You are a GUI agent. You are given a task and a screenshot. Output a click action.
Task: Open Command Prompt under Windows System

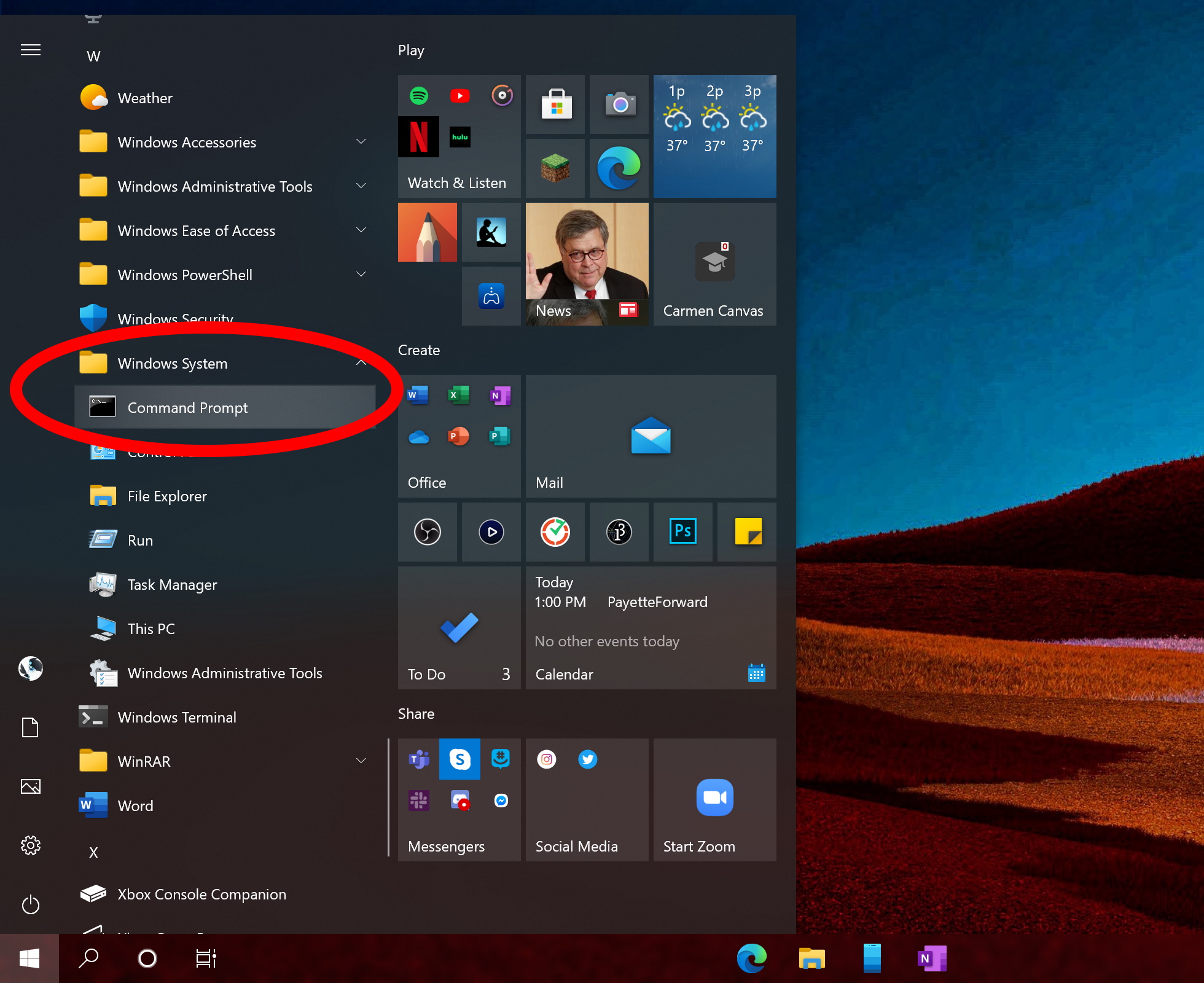click(x=187, y=407)
